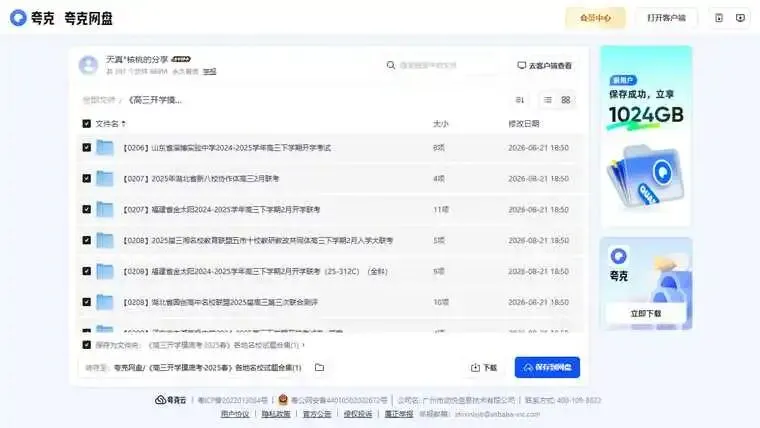Click the 下载 download button
This screenshot has width=760, height=428.
(x=484, y=367)
